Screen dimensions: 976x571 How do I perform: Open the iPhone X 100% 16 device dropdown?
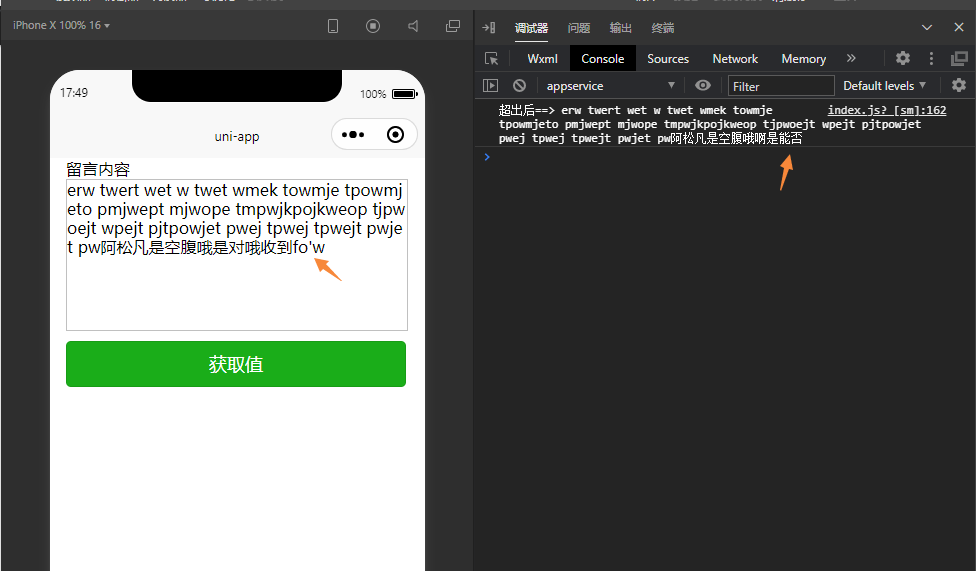(x=61, y=26)
